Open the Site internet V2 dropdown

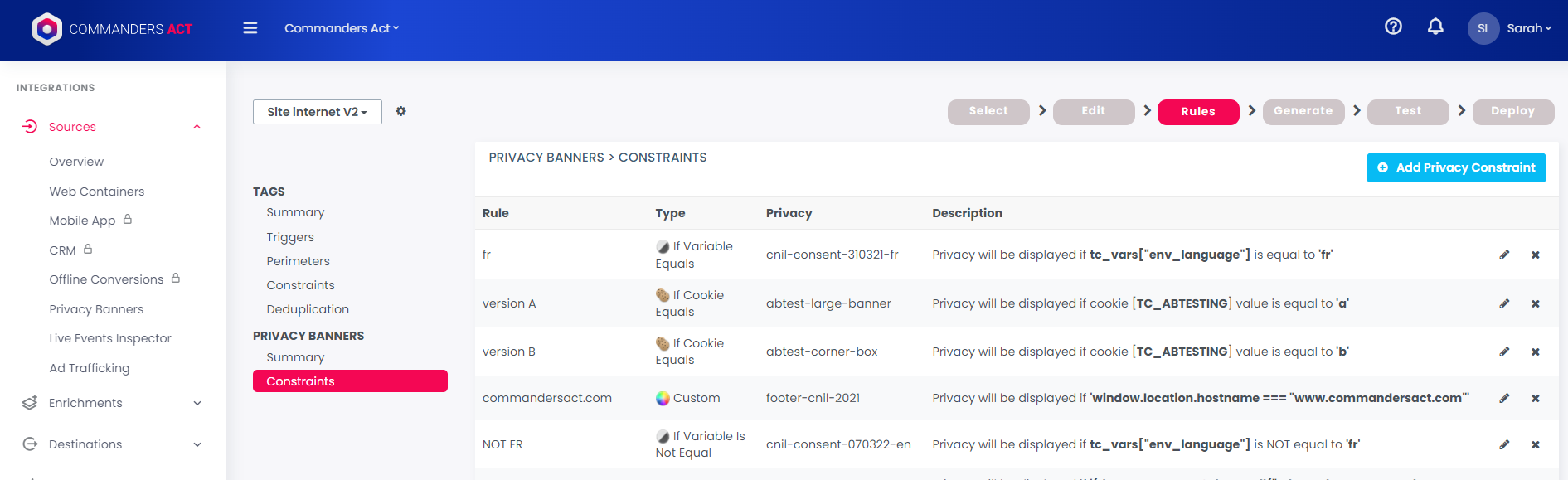tap(317, 112)
